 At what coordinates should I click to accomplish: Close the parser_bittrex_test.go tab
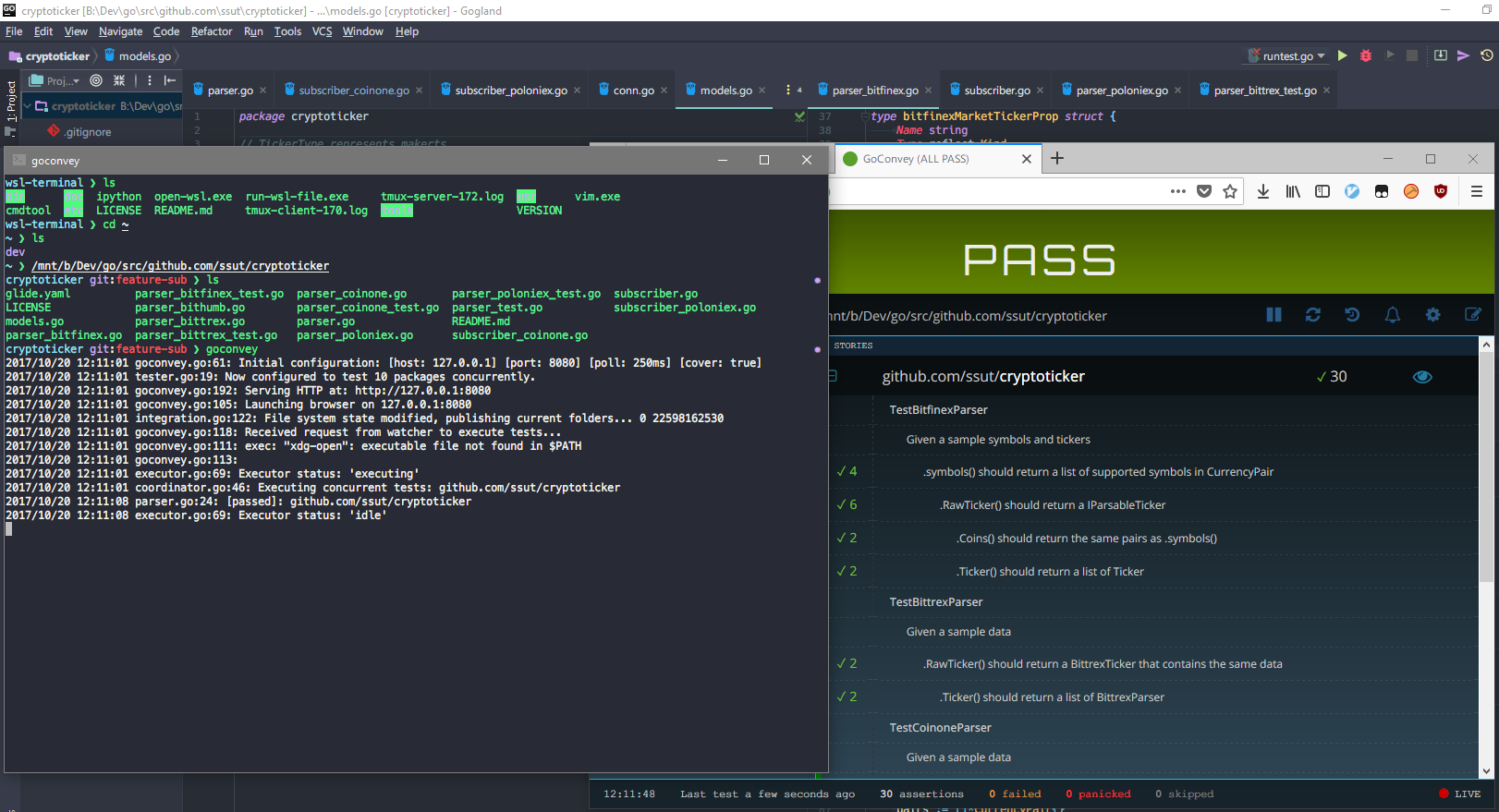pyautogui.click(x=1326, y=91)
